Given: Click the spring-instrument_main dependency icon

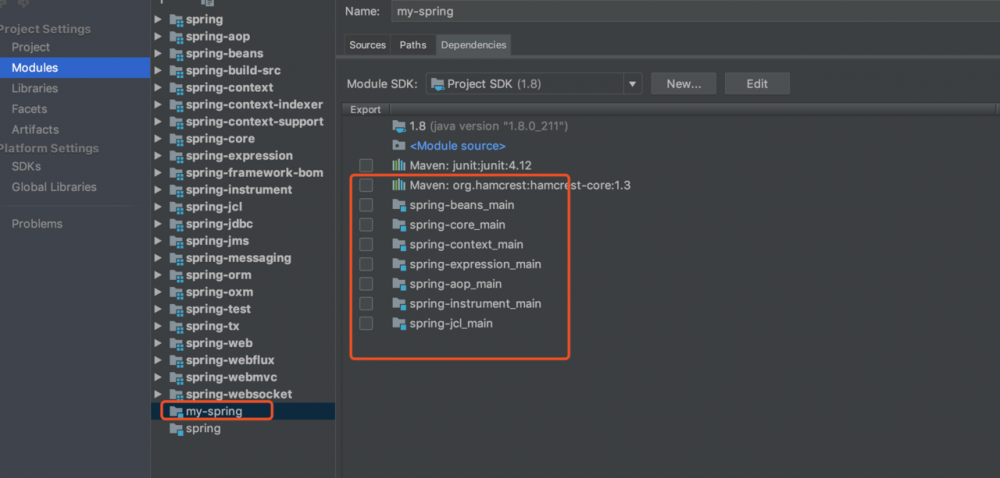Looking at the screenshot, I should (x=399, y=304).
